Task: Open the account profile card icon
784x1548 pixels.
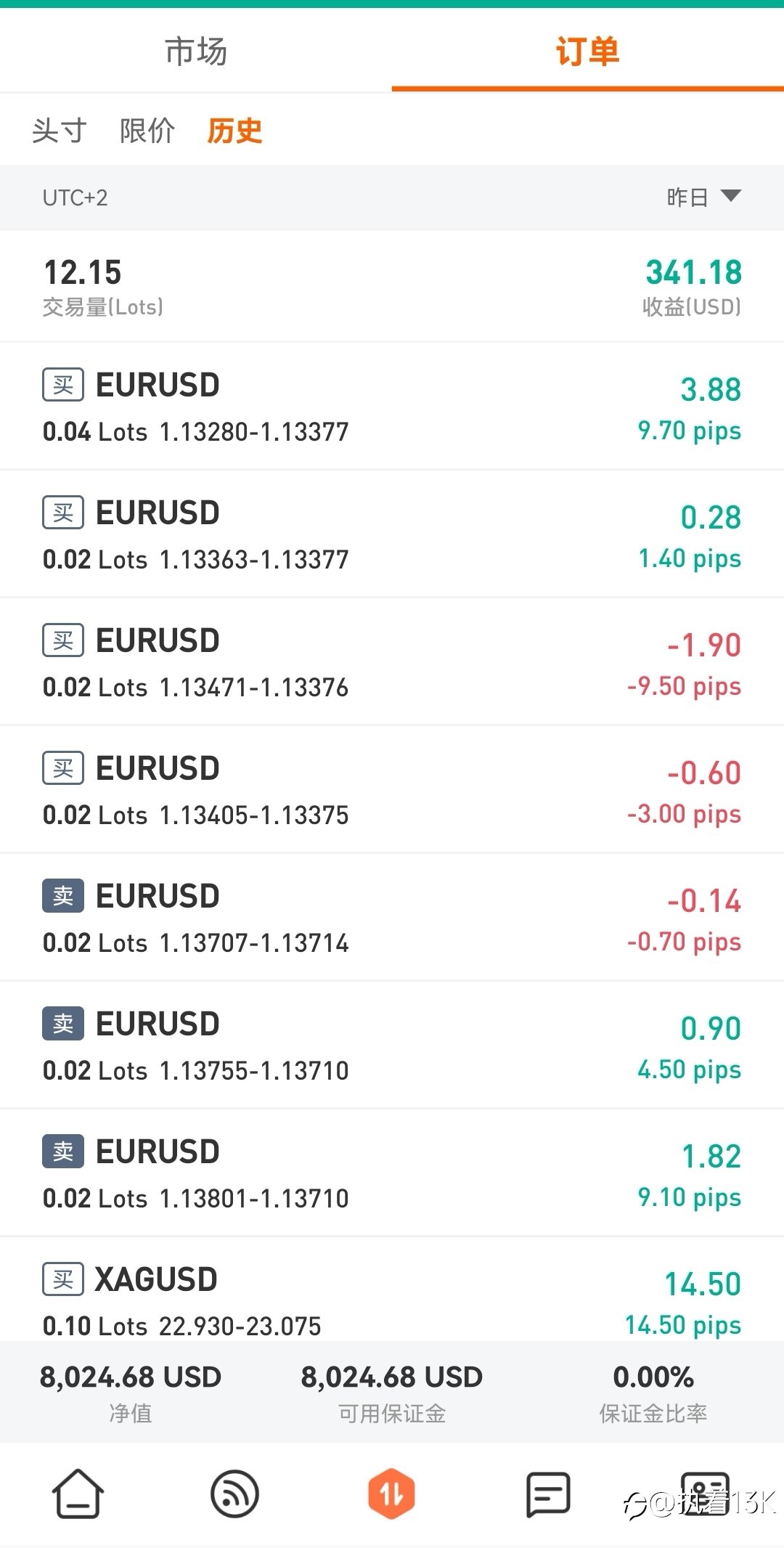Action: 705,1494
